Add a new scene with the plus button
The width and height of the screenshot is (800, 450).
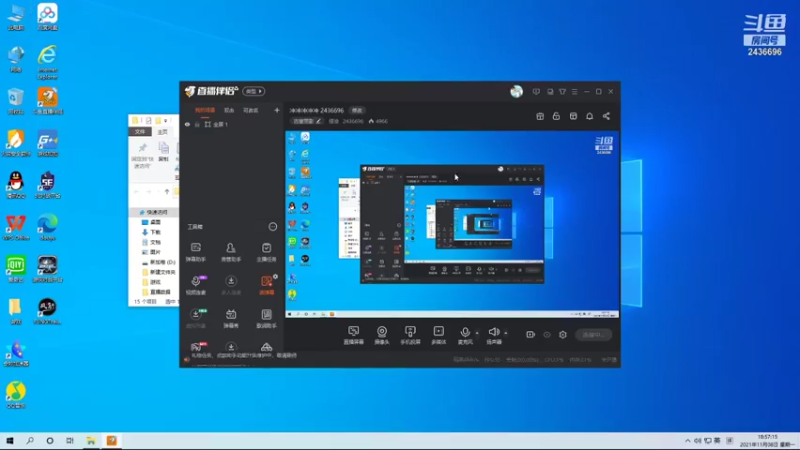(277, 110)
